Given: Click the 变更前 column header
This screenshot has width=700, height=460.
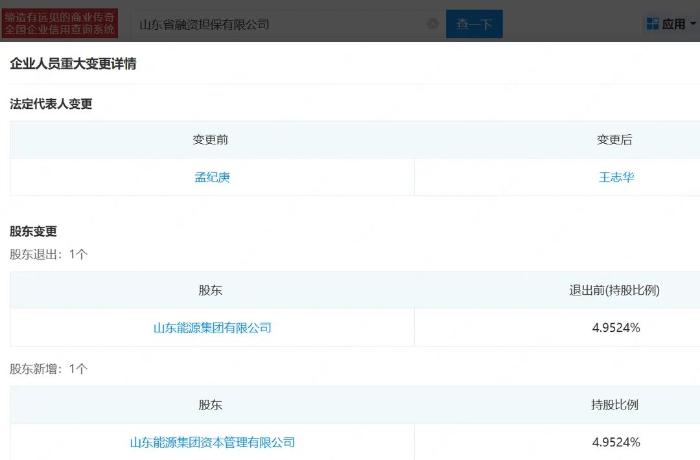Looking at the screenshot, I should [211, 140].
